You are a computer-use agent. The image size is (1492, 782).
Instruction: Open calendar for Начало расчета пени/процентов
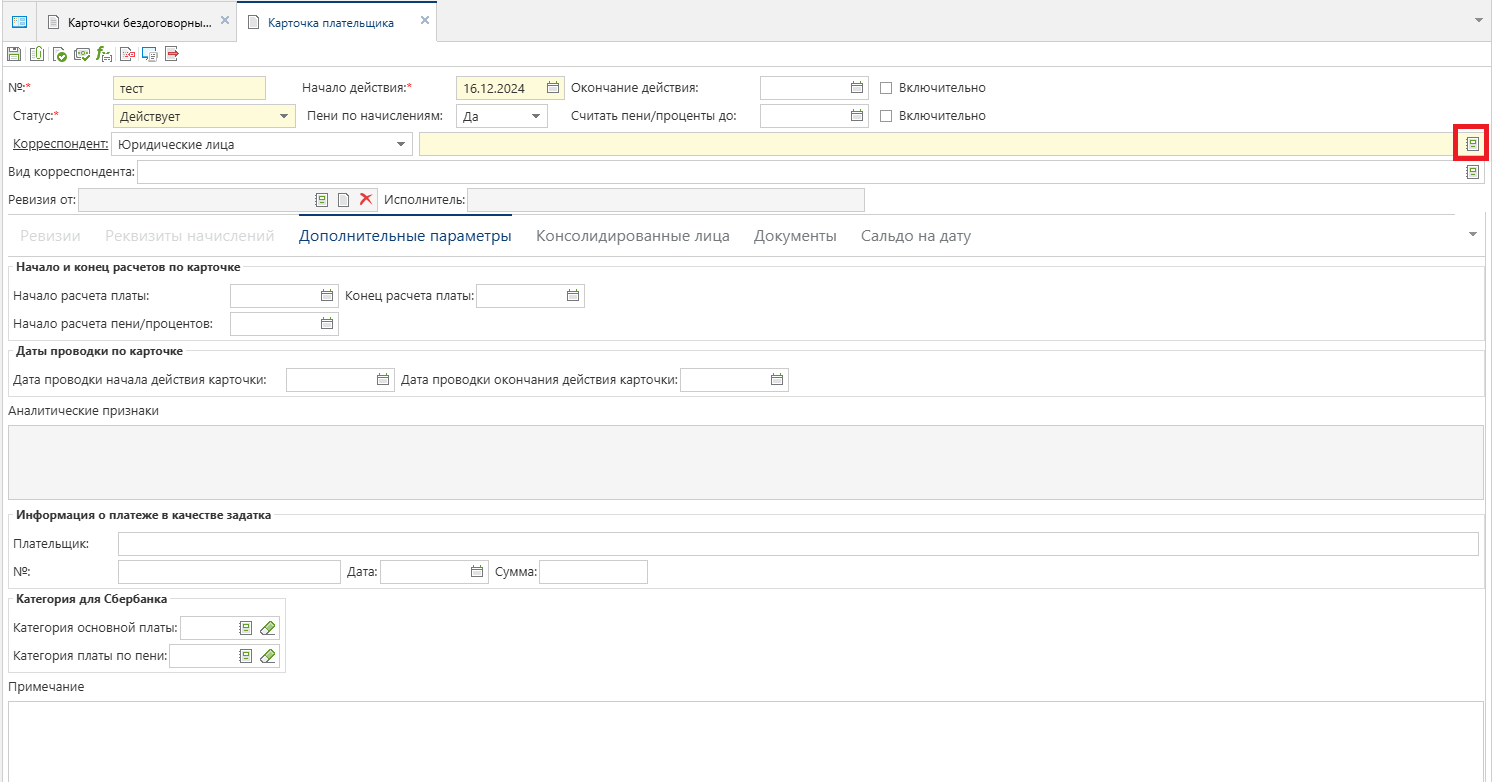327,324
